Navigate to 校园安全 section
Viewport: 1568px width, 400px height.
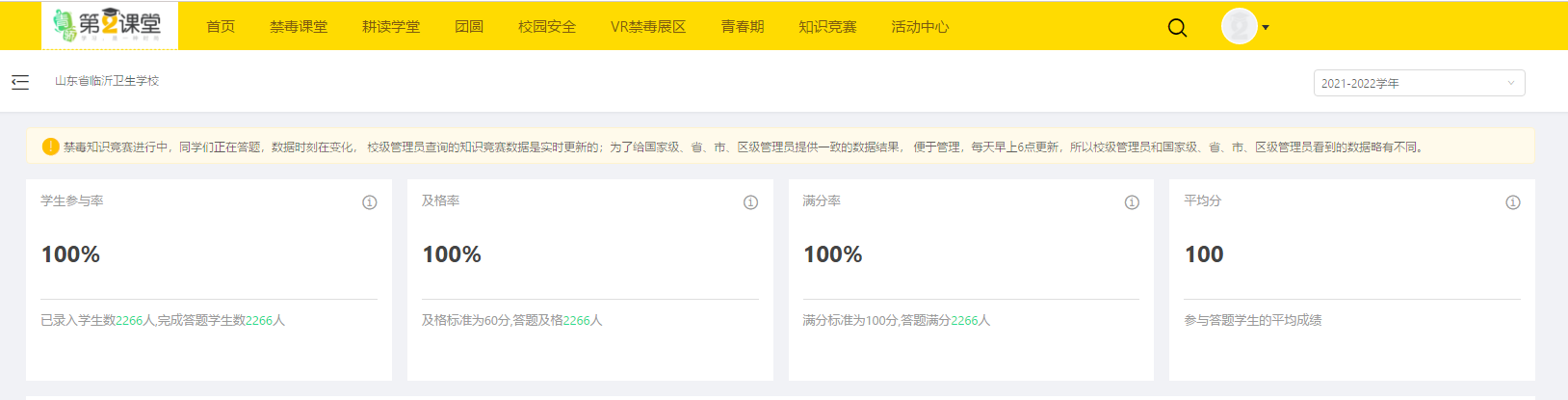(547, 27)
